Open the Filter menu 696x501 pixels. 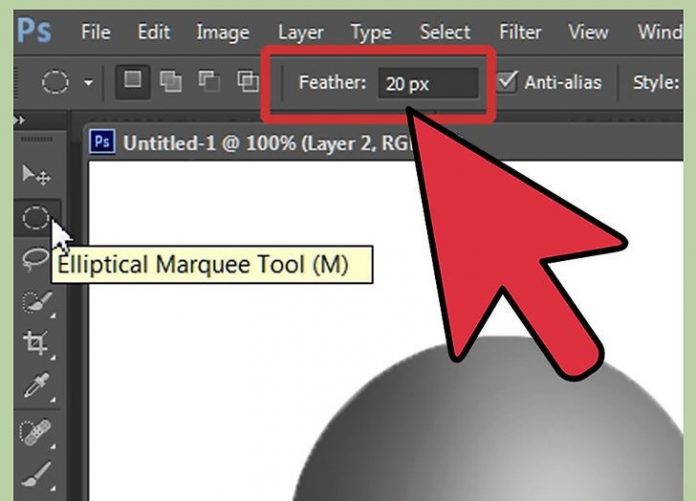pyautogui.click(x=520, y=32)
